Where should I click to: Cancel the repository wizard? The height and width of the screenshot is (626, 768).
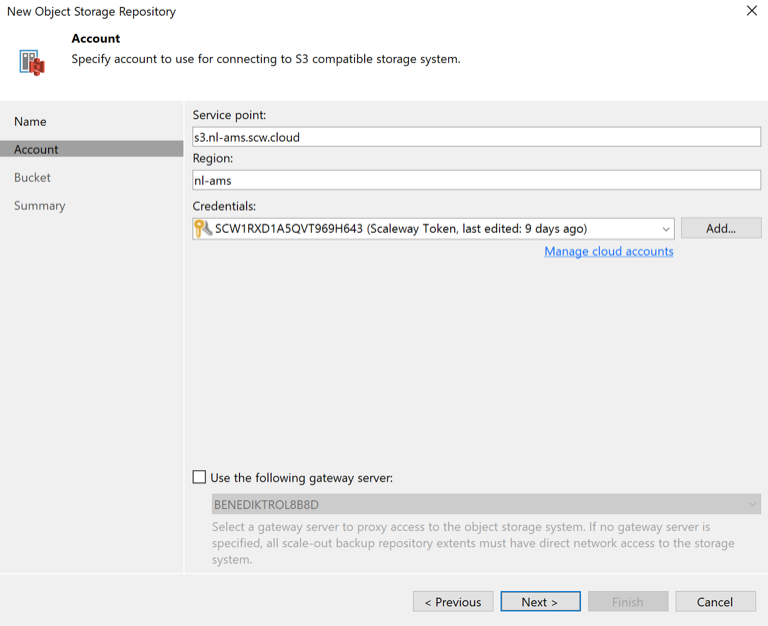click(715, 602)
